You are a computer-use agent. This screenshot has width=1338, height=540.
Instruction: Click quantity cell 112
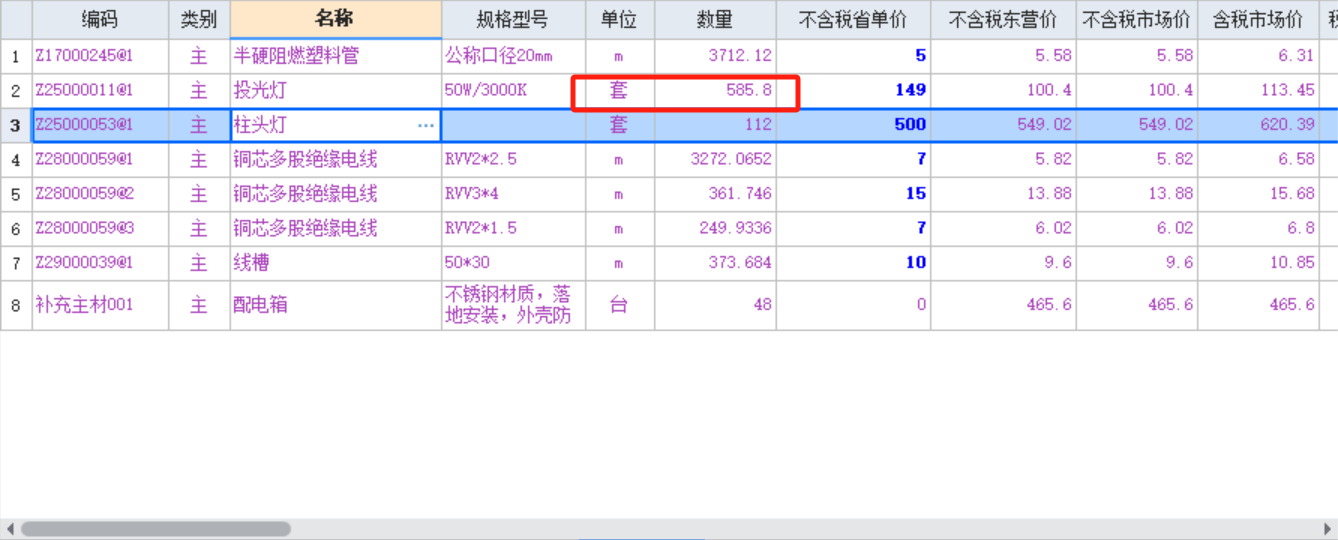715,125
